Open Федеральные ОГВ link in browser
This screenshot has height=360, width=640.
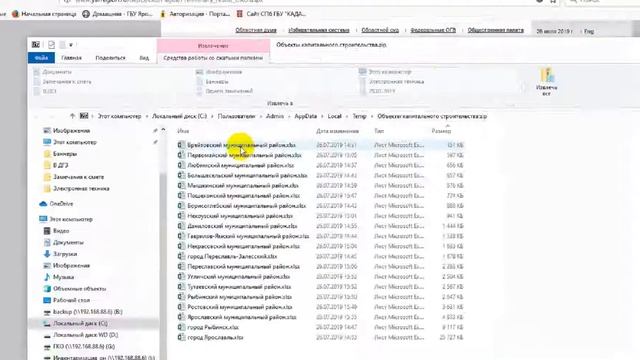tap(433, 30)
